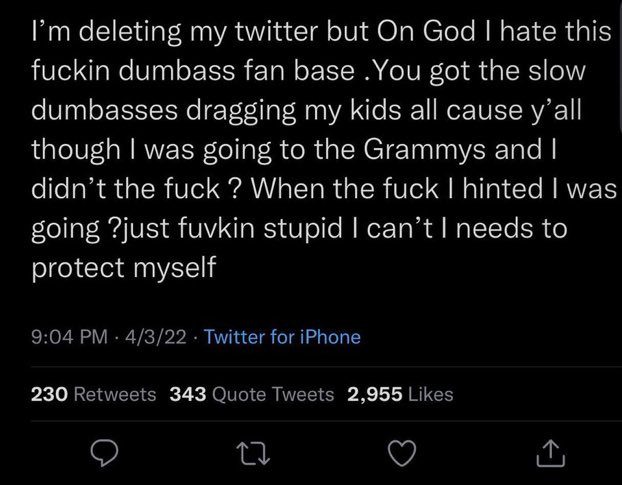Click the "343" quote count number
Image resolution: width=622 pixels, height=485 pixels.
pos(188,394)
